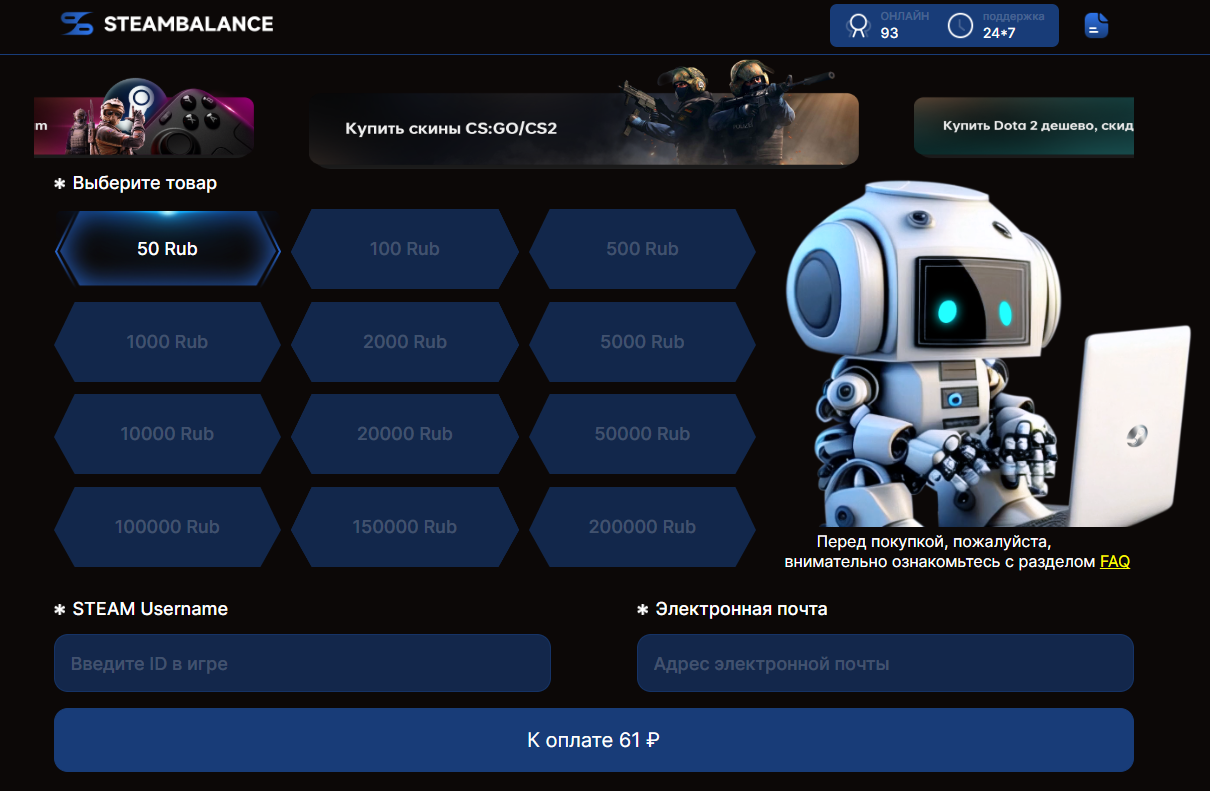Click the STEAMBALANCE site title text
Image resolution: width=1210 pixels, height=791 pixels.
click(188, 24)
